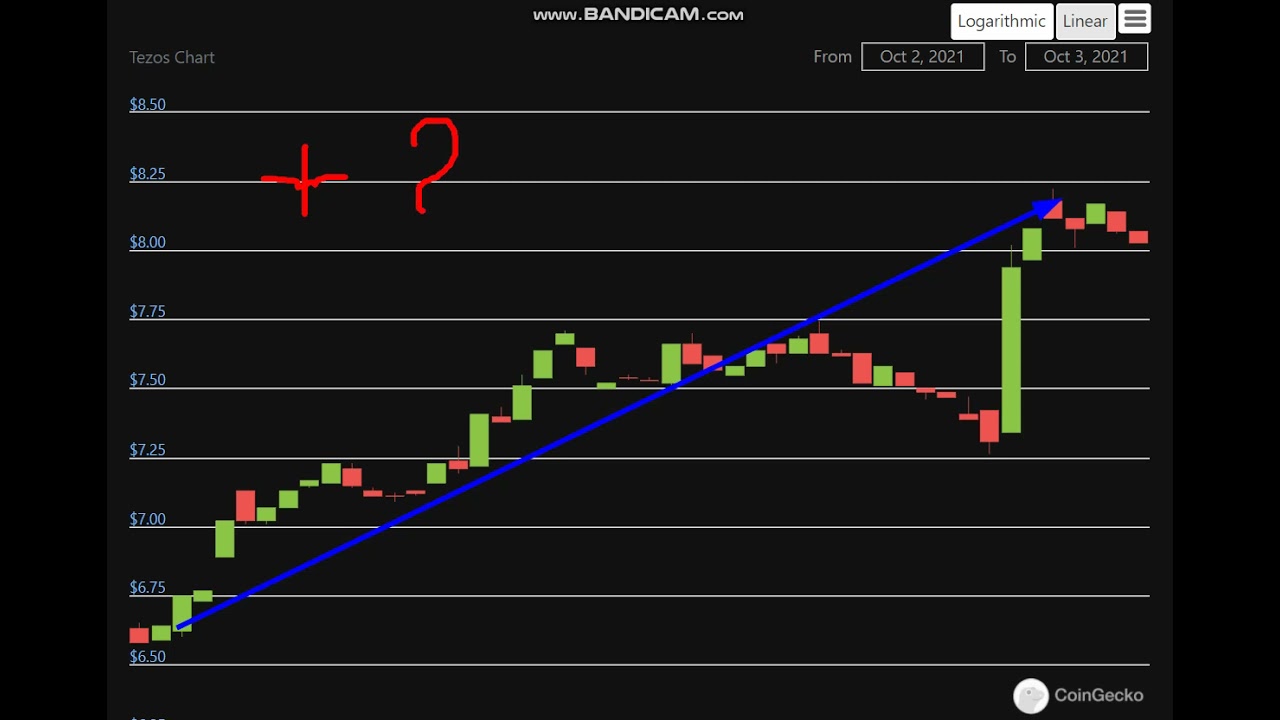Click the To label text
Screen dimensions: 1280x720
1007,57
